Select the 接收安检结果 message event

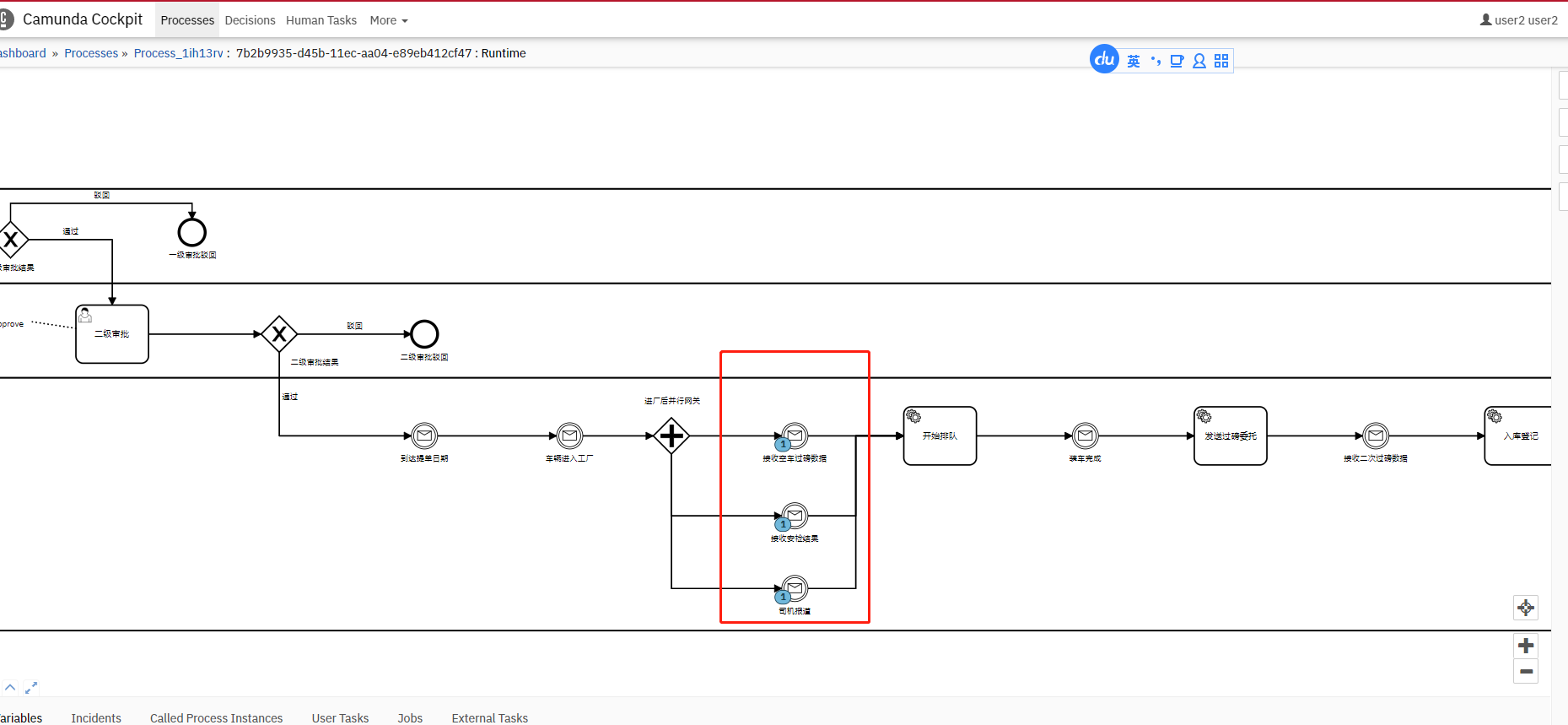tap(795, 516)
